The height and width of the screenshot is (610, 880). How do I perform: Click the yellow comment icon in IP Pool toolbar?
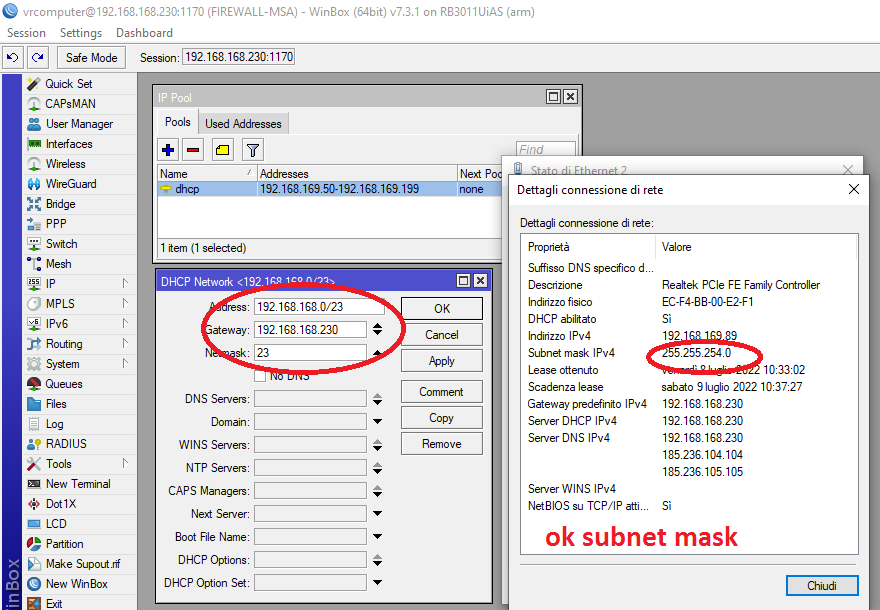pos(223,150)
